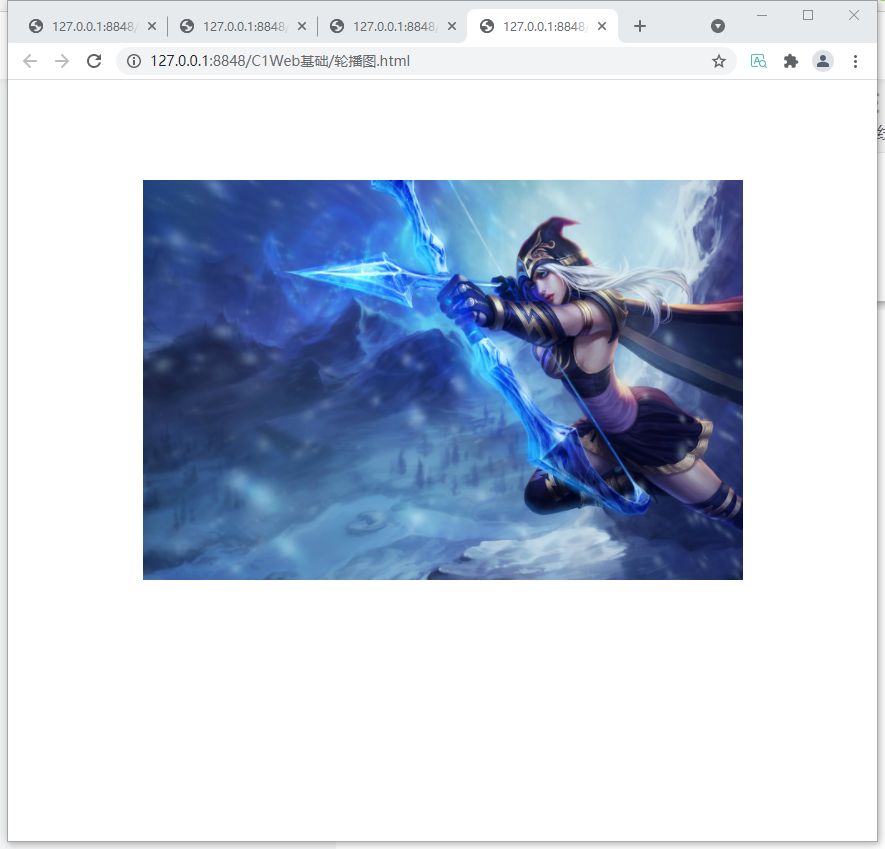
Task: Open the profile avatar menu
Action: (823, 61)
